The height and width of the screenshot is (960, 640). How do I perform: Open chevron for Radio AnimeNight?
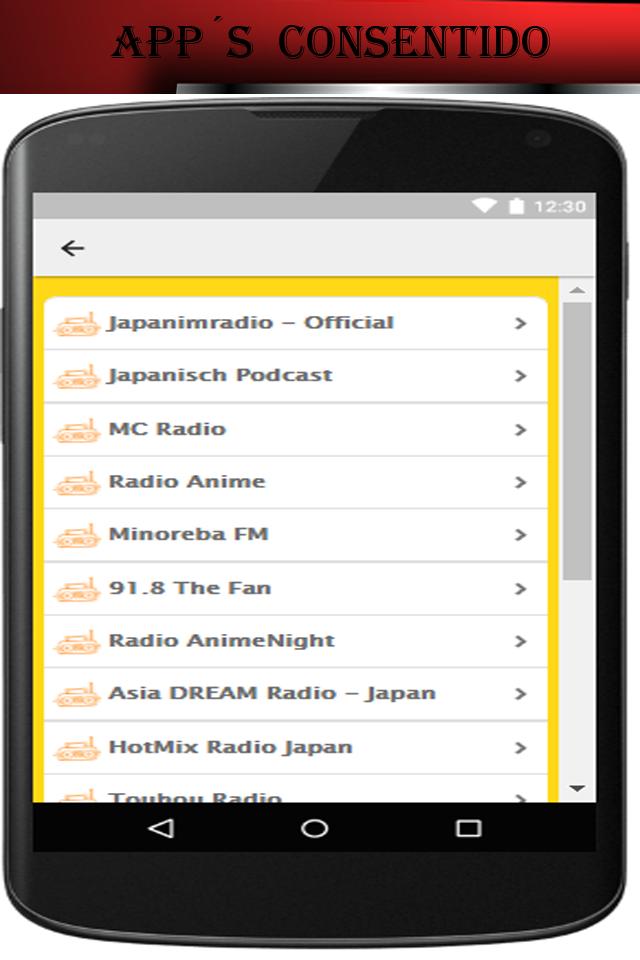(521, 642)
